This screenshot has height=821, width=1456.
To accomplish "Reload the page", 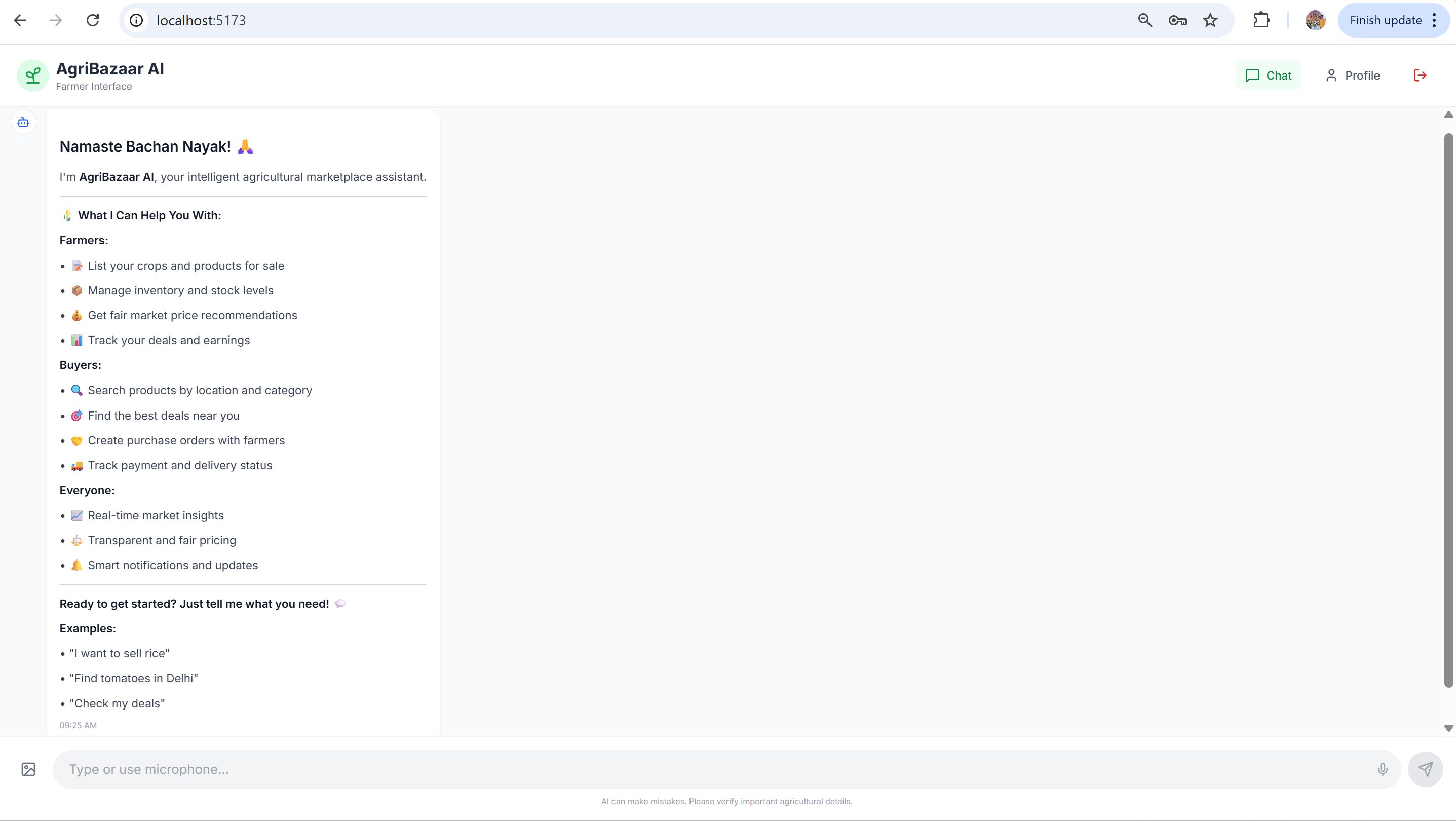I will point(93,20).
